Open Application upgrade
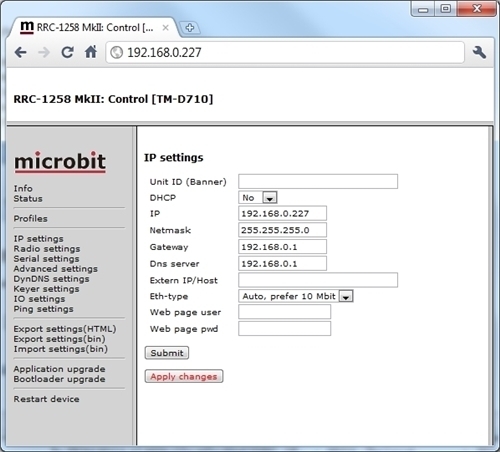The image size is (500, 452). (x=60, y=369)
